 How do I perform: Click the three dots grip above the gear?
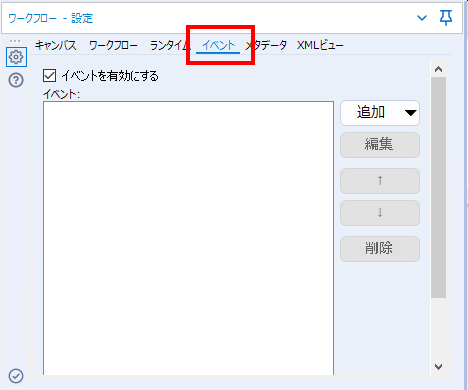tap(15, 41)
